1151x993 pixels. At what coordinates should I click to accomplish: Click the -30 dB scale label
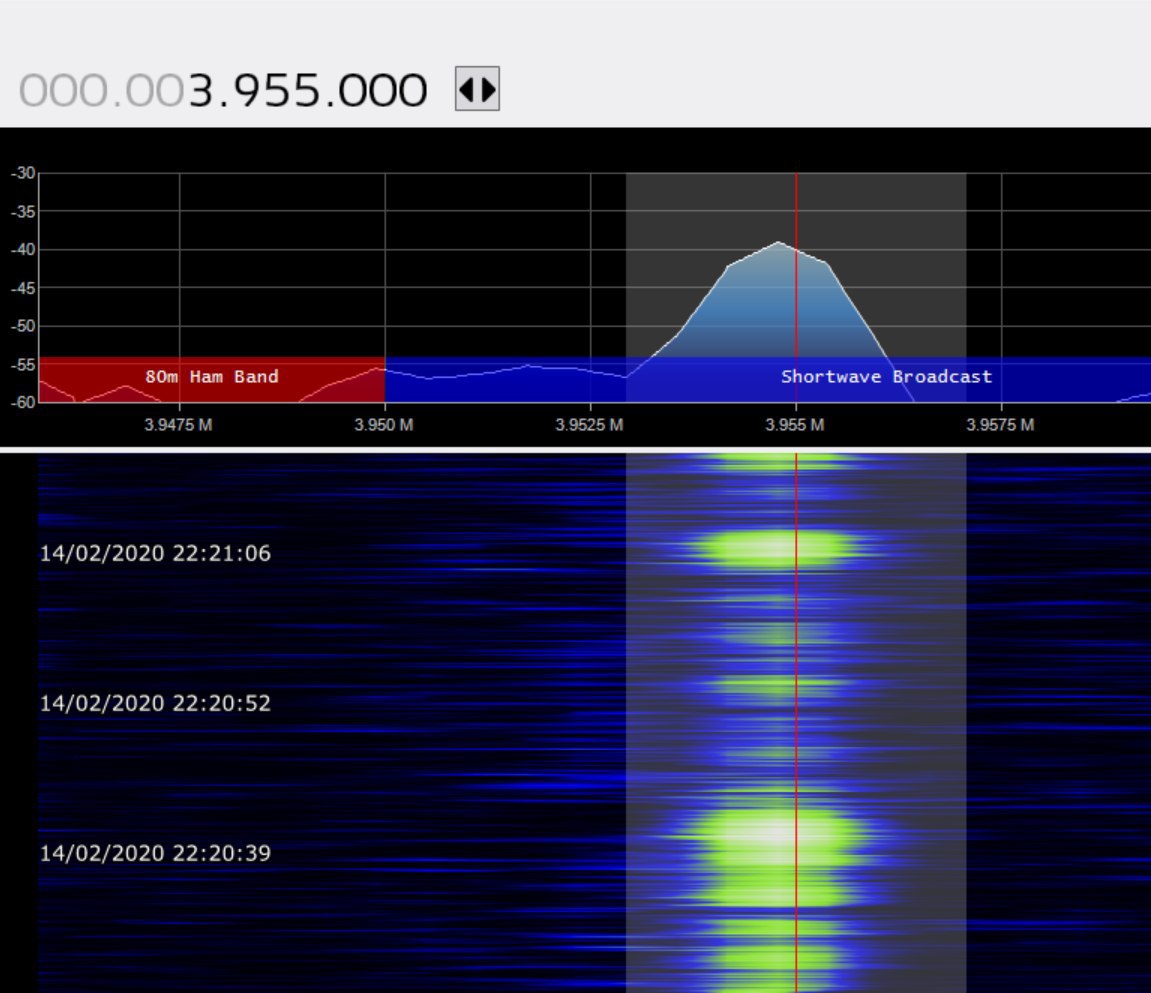(x=23, y=173)
